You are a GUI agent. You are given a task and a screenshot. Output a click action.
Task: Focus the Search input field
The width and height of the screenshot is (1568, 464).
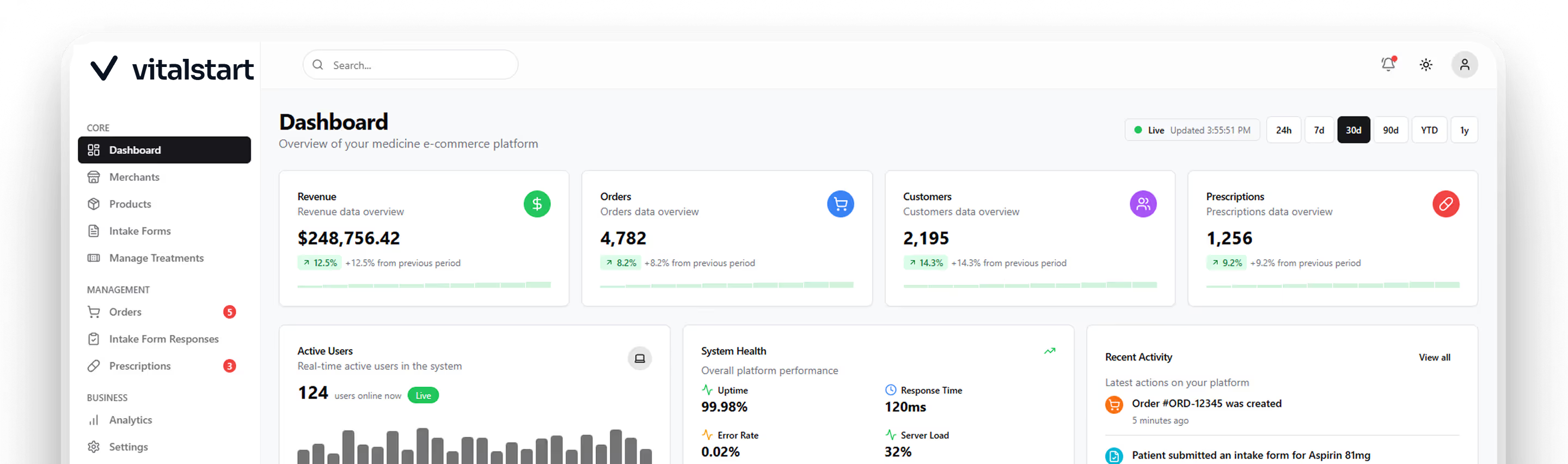(411, 65)
